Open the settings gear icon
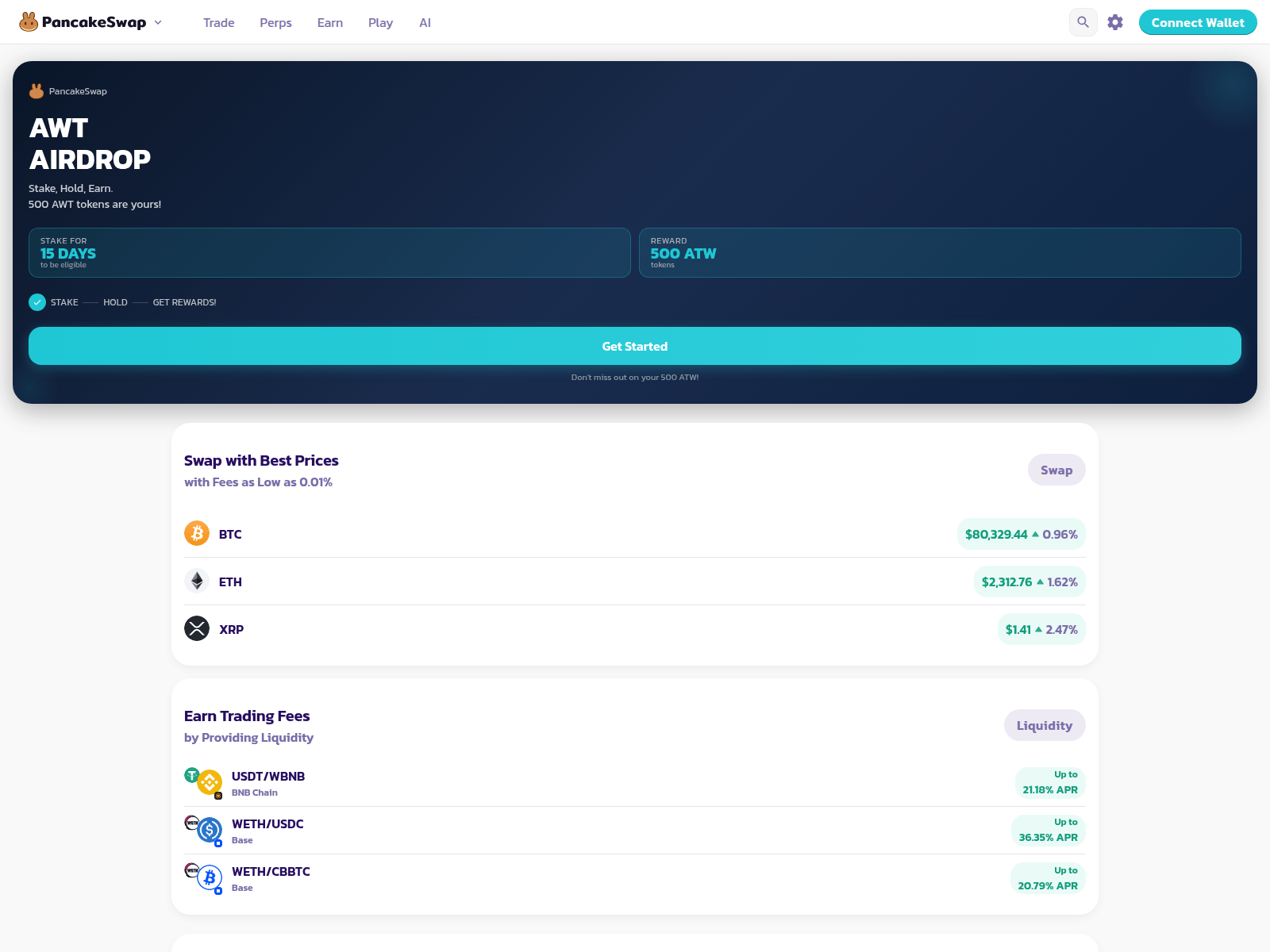This screenshot has height=952, width=1270. click(1115, 22)
